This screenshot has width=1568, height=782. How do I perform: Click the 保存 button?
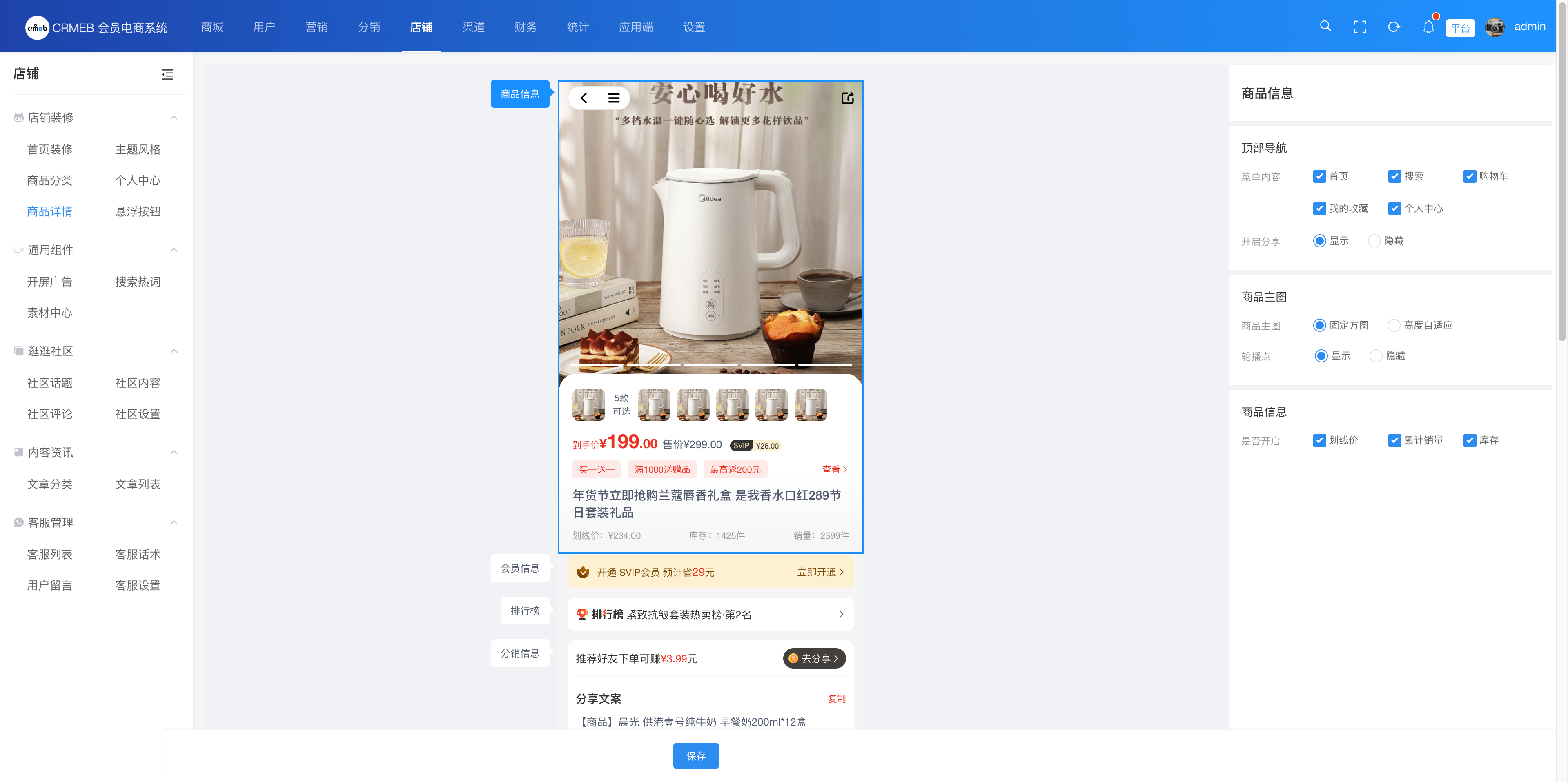pos(695,756)
